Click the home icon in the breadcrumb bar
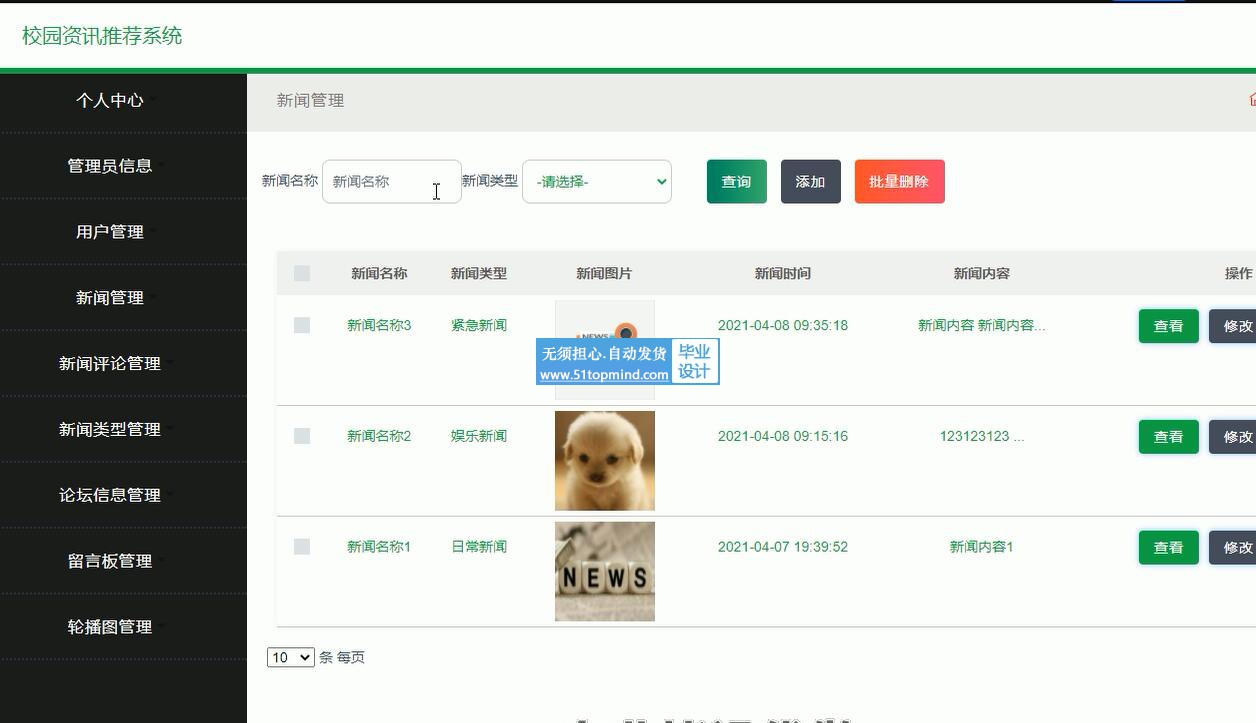The image size is (1256, 723). click(1252, 99)
